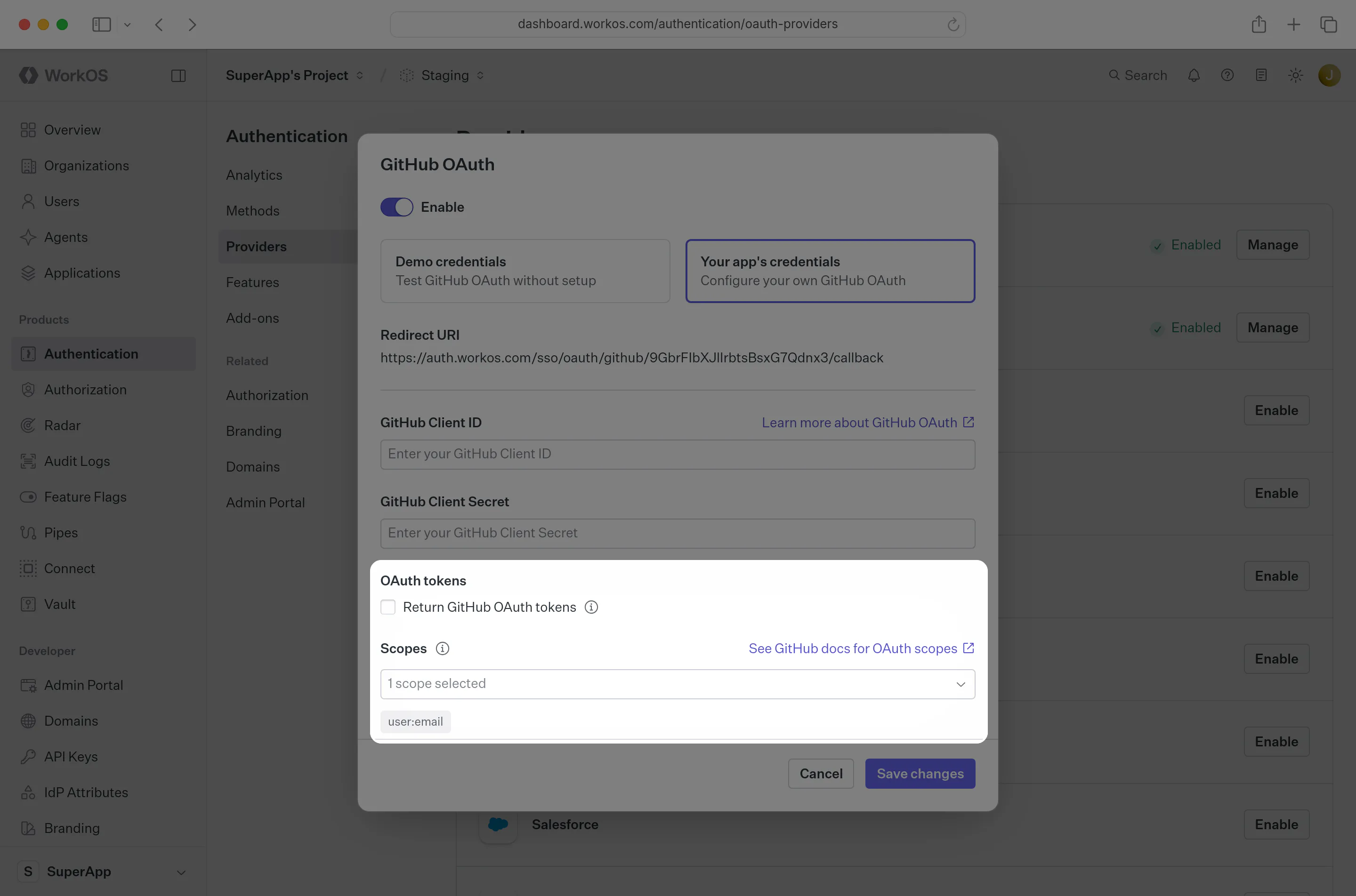
Task: Click the browser share icon
Action: click(1259, 24)
